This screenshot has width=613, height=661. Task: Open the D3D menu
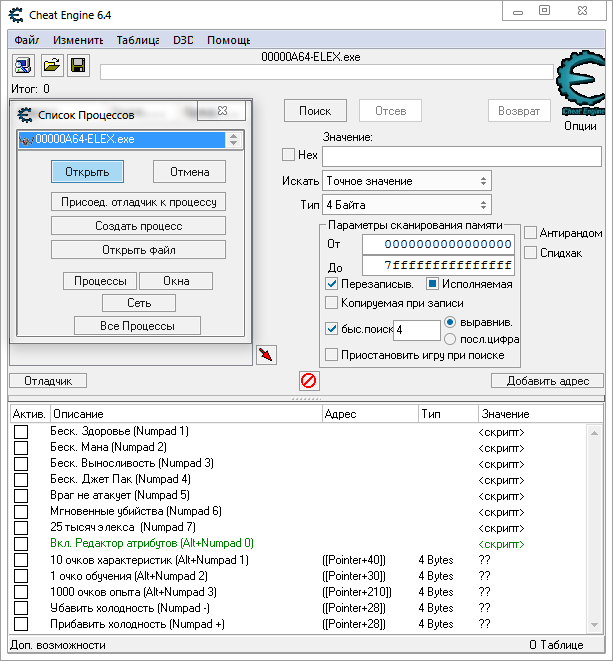183,40
